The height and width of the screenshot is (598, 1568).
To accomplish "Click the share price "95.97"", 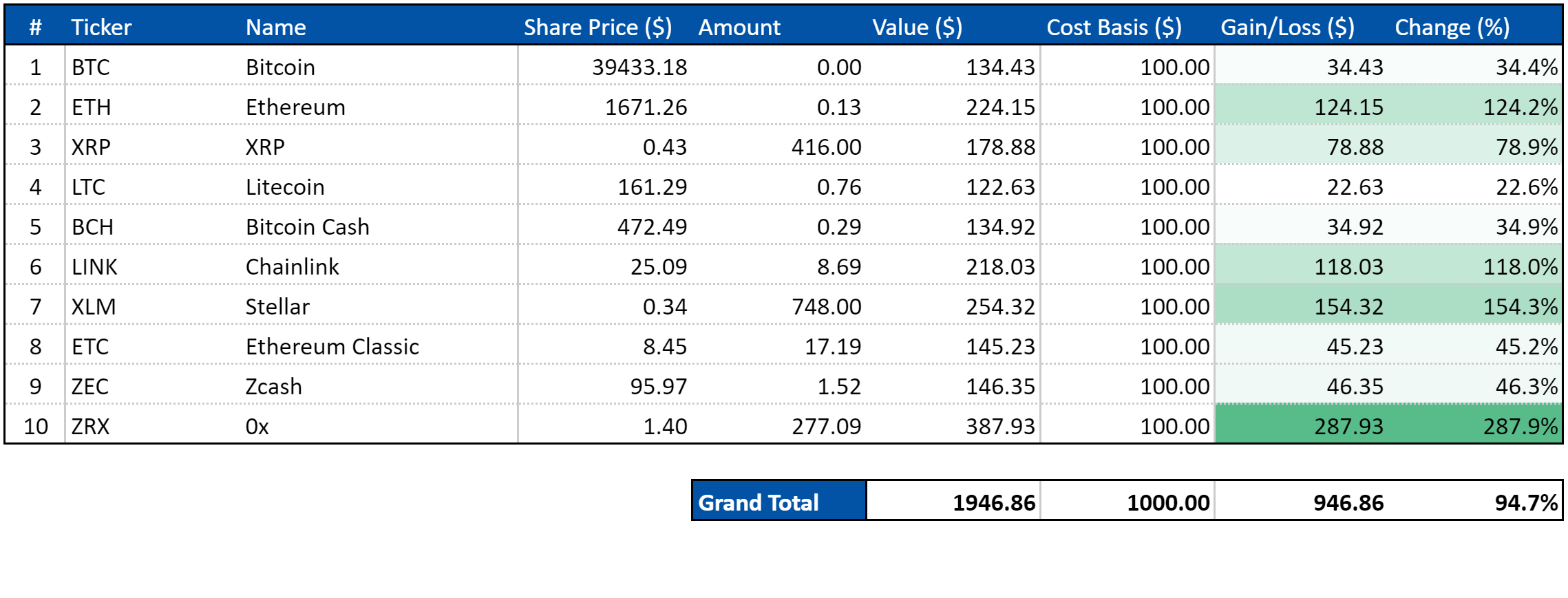I will click(x=659, y=387).
